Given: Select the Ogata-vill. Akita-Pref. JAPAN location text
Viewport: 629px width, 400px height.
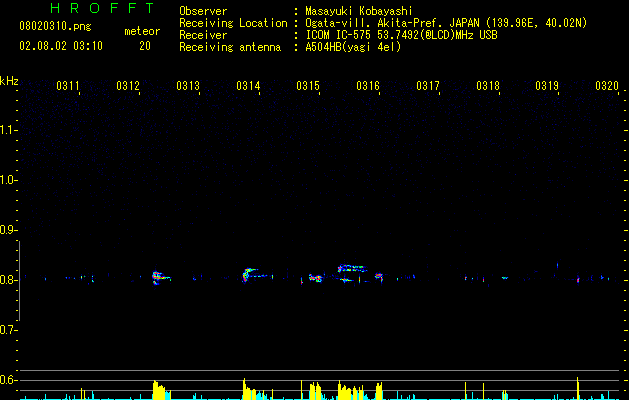Looking at the screenshot, I should coord(446,23).
